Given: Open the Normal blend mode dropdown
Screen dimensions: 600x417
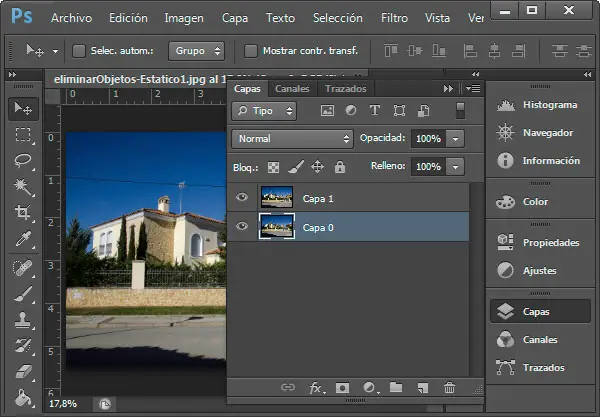Looking at the screenshot, I should click(292, 138).
